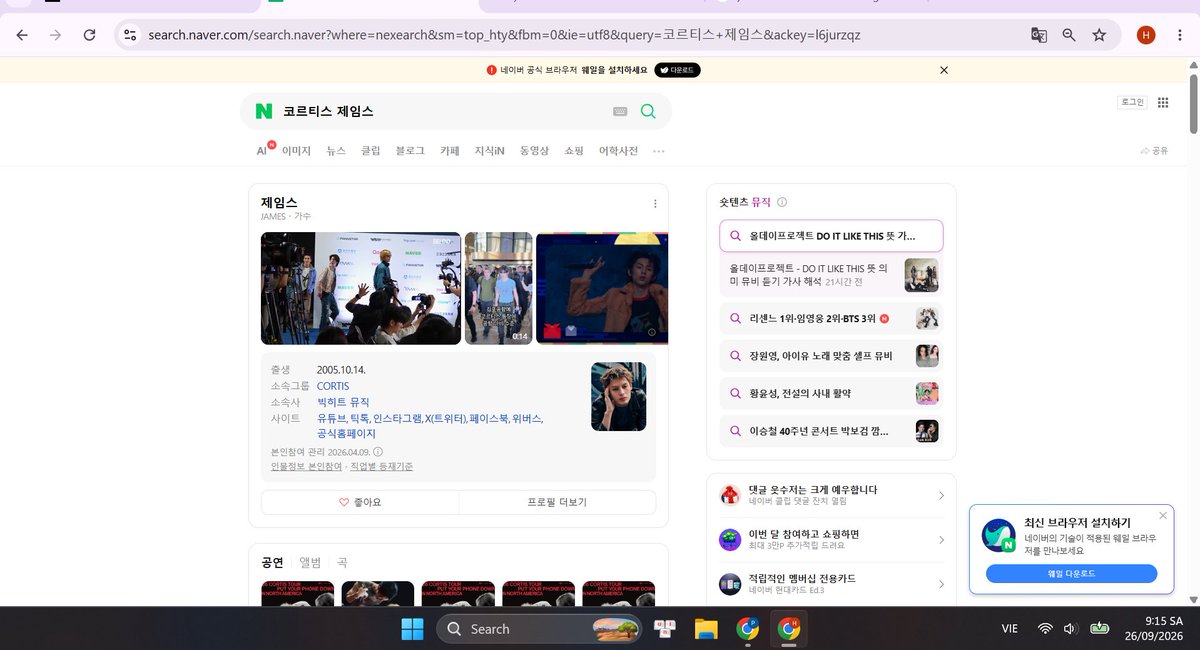Image resolution: width=1200 pixels, height=650 pixels.
Task: Open the Chrome profile avatar H
Action: pyautogui.click(x=1146, y=35)
